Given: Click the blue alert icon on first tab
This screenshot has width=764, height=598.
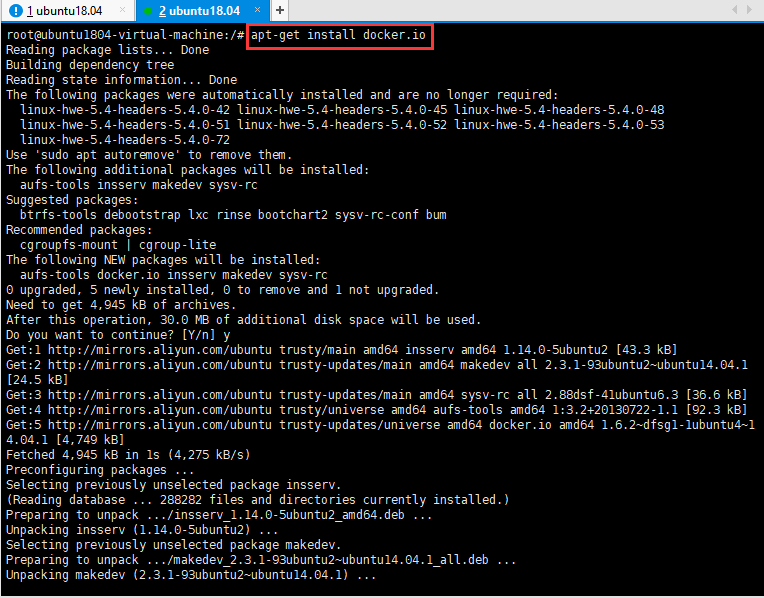Looking at the screenshot, I should pos(16,11).
